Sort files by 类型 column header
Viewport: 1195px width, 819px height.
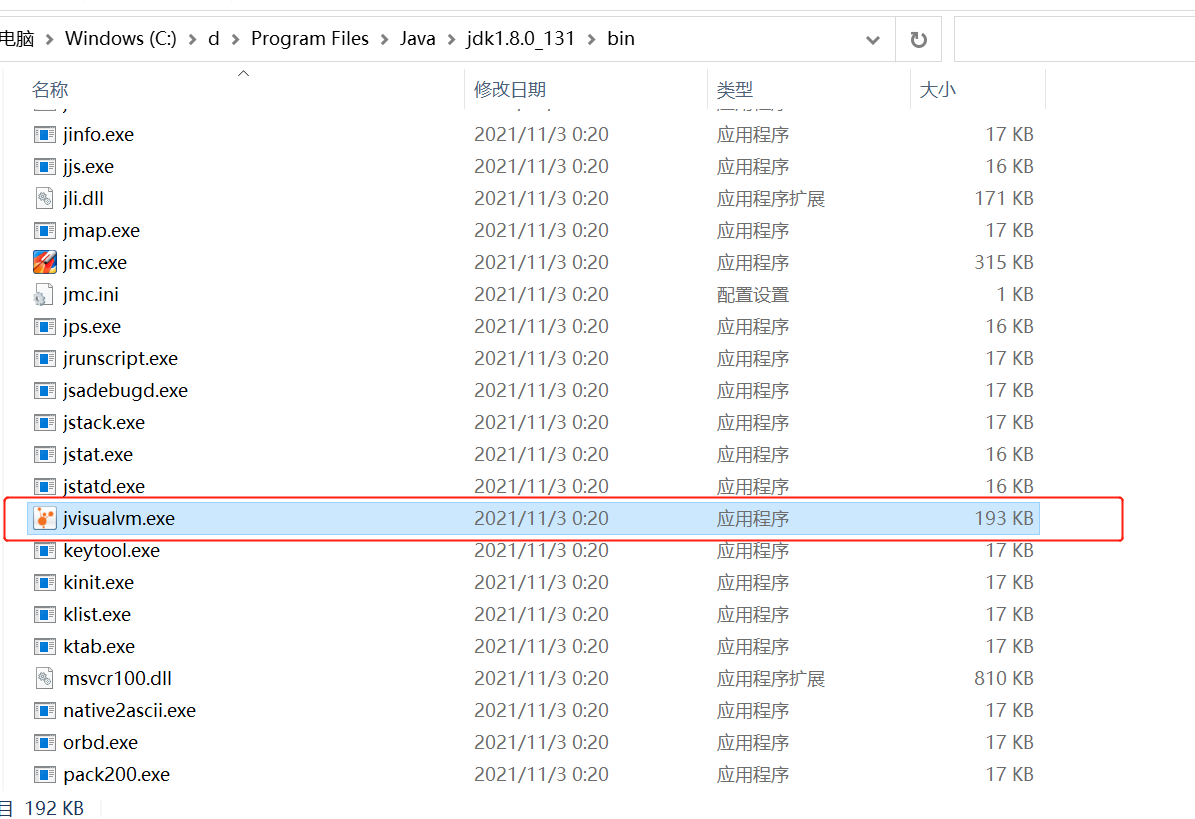pyautogui.click(x=735, y=90)
